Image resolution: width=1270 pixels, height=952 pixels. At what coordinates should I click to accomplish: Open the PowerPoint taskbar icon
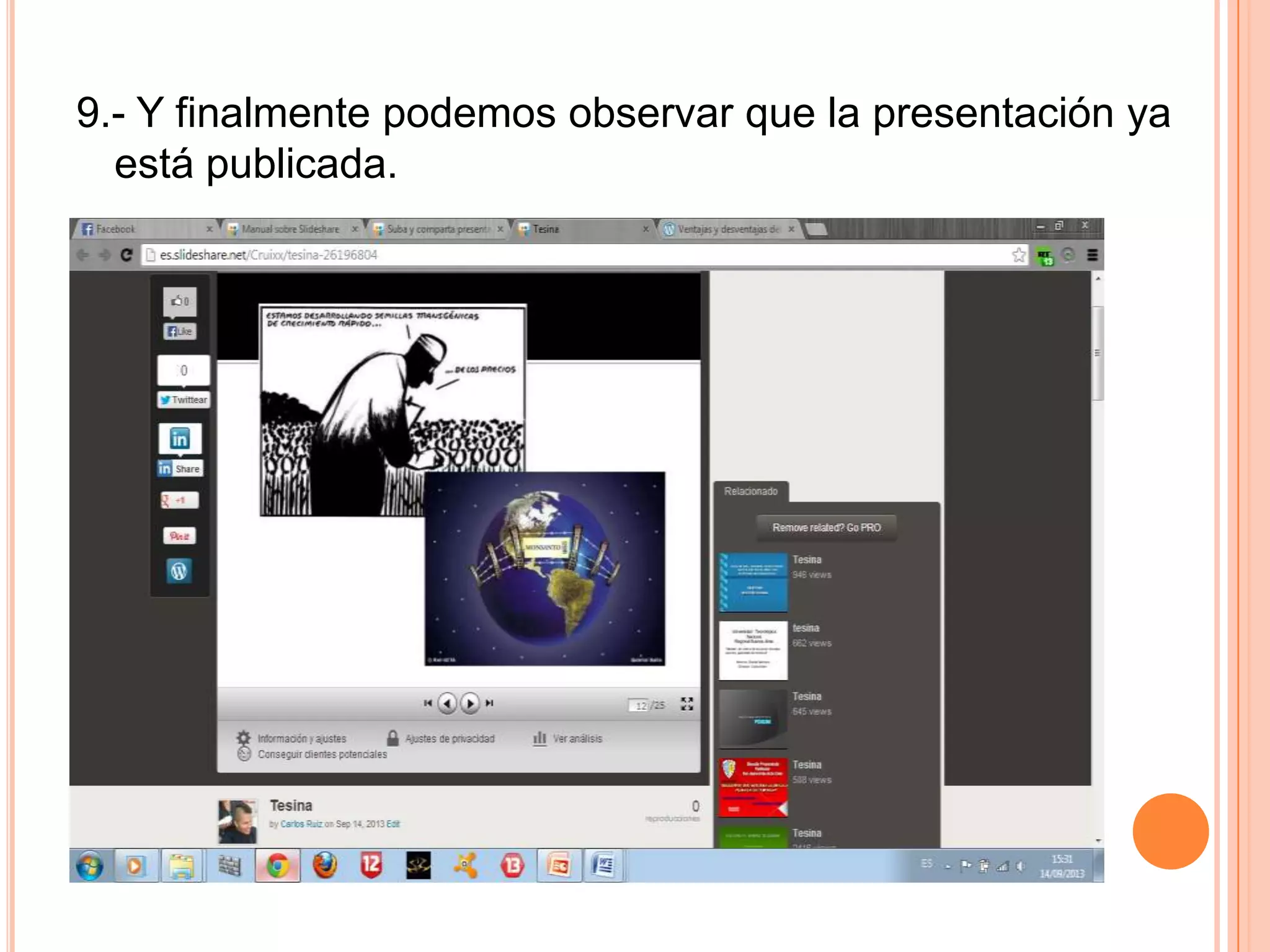point(559,866)
